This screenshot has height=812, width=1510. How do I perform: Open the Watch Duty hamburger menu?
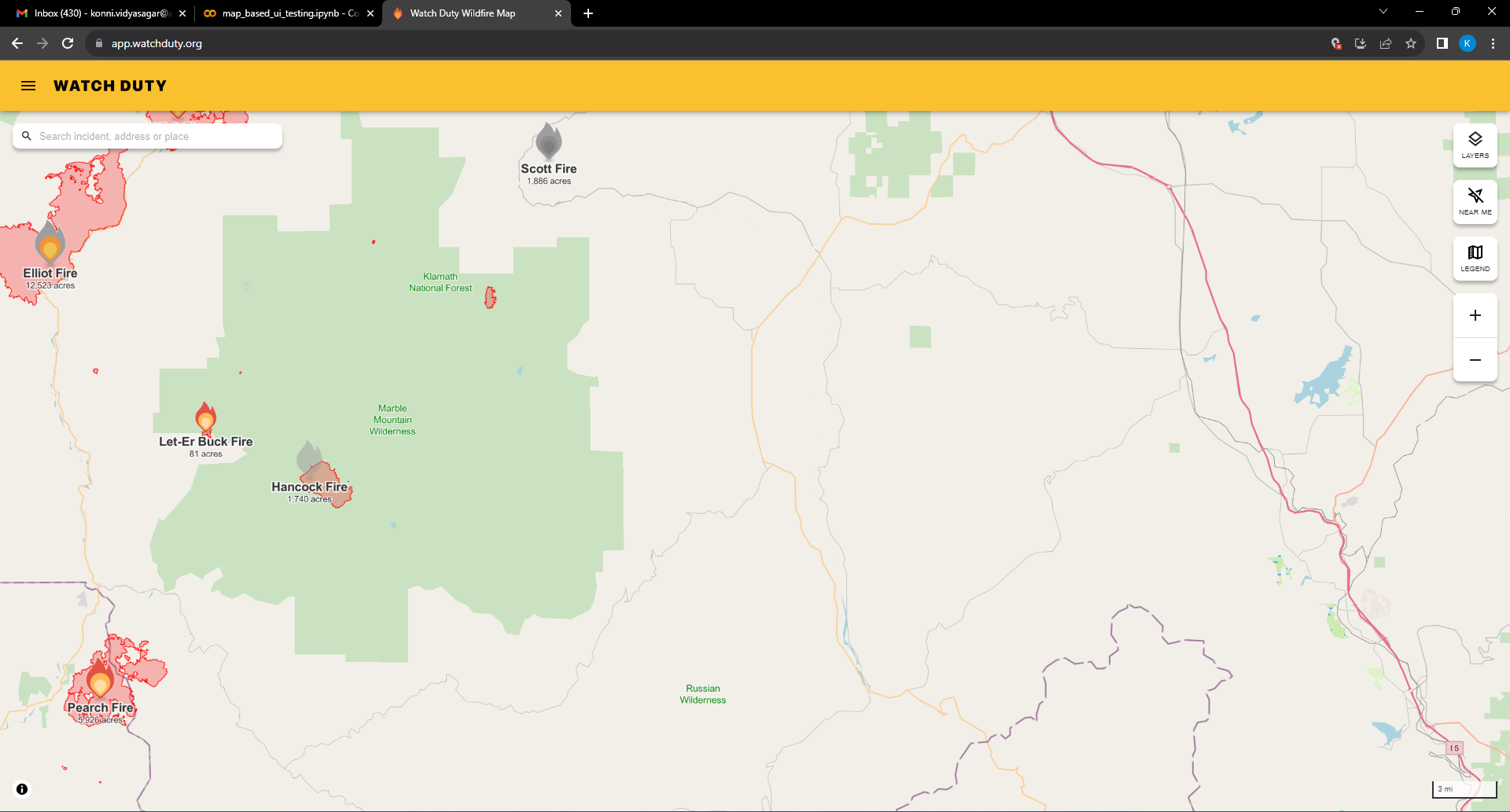[28, 86]
